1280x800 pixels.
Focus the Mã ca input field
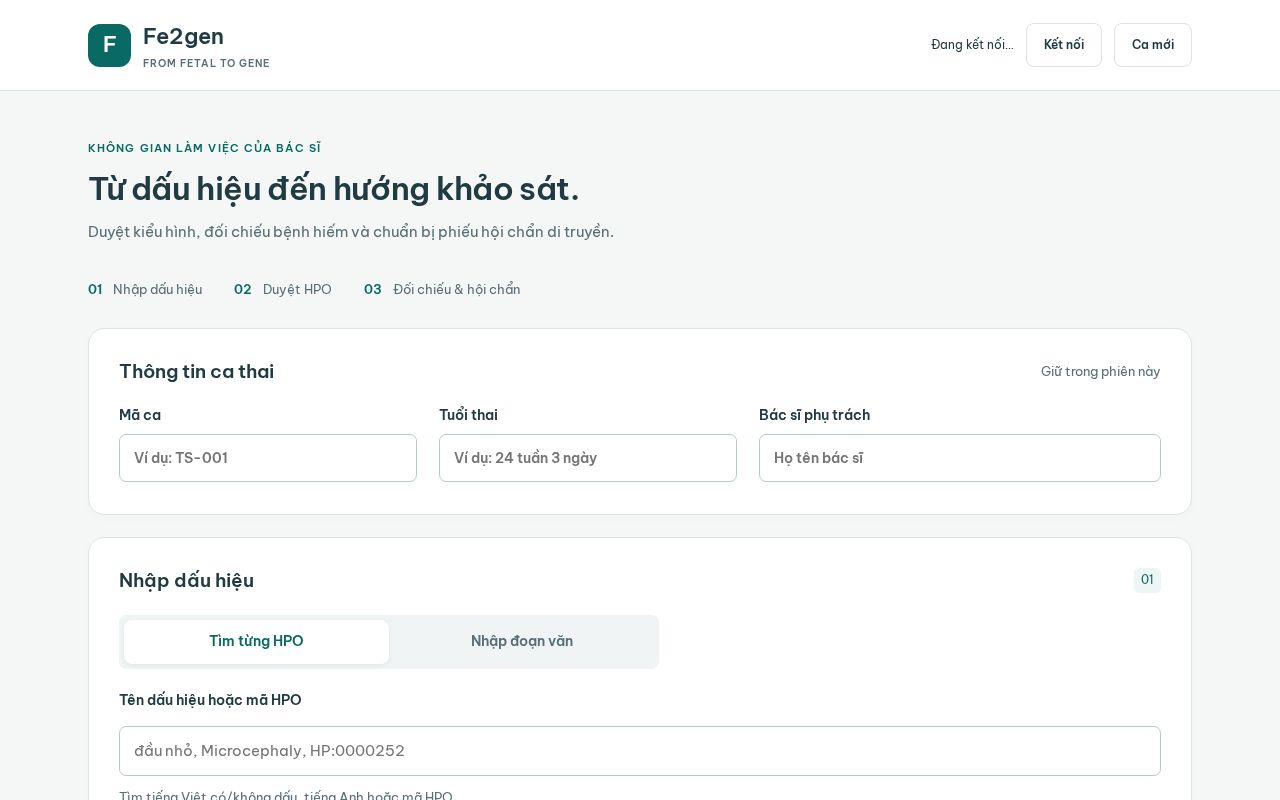[x=268, y=458]
